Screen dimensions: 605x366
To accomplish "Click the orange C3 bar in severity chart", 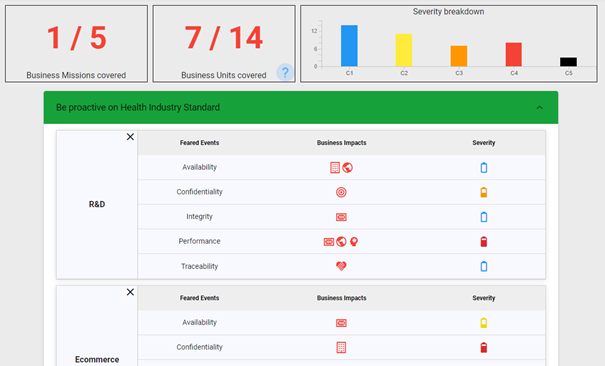I will coord(459,56).
